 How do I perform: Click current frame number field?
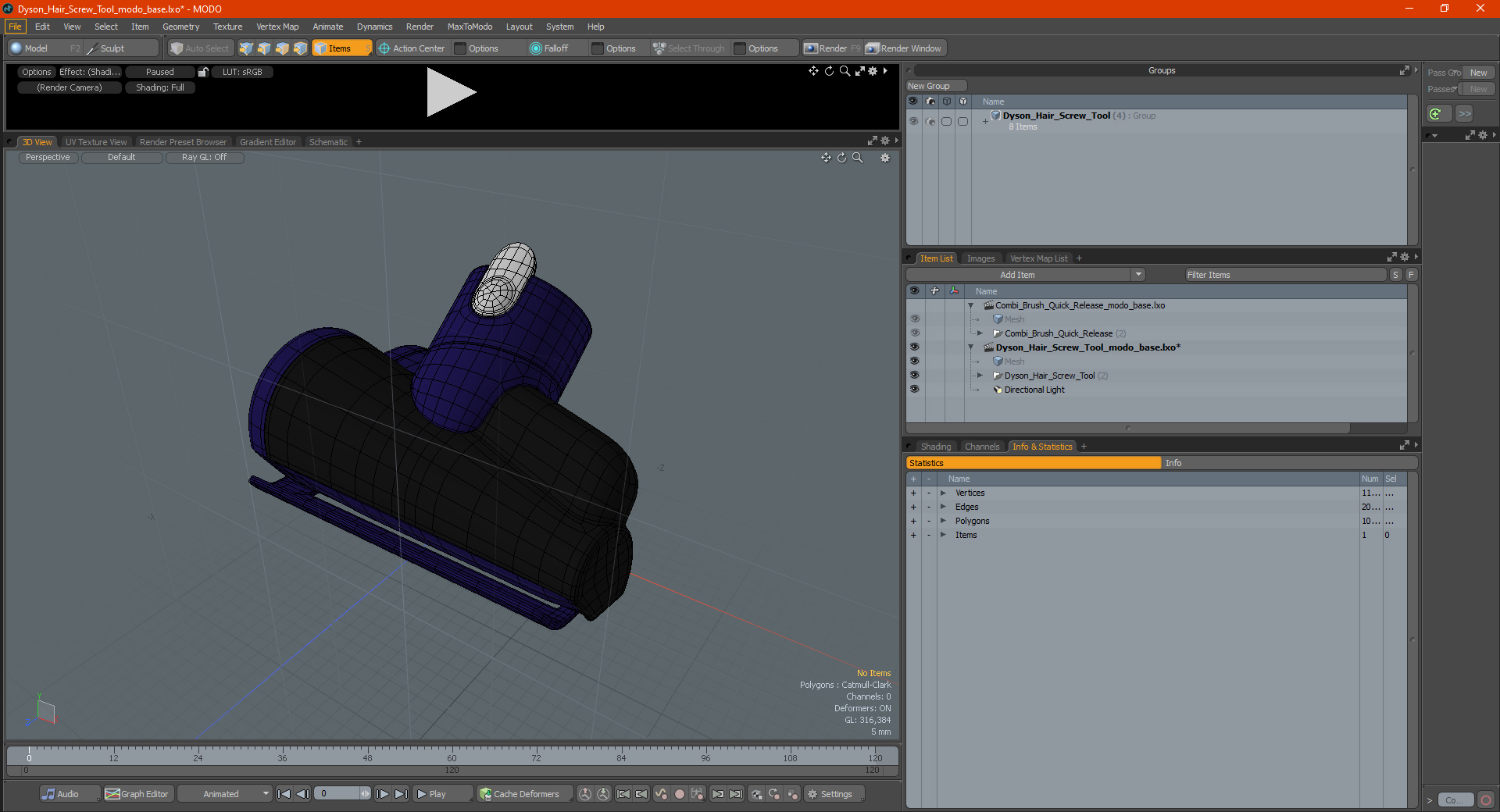(337, 794)
